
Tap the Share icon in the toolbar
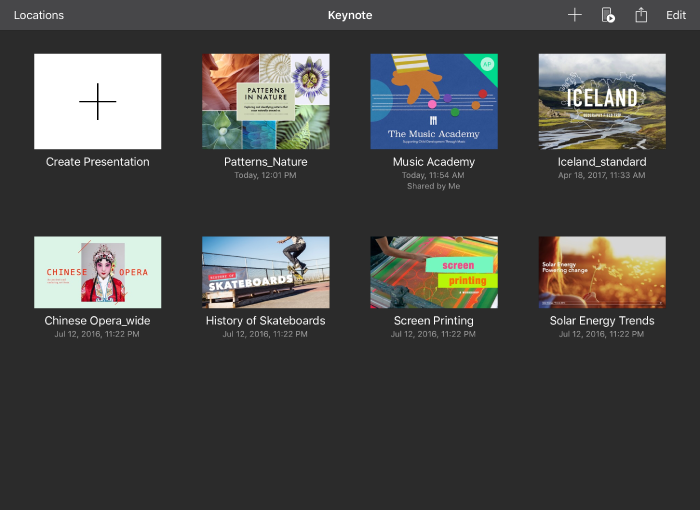pos(642,15)
